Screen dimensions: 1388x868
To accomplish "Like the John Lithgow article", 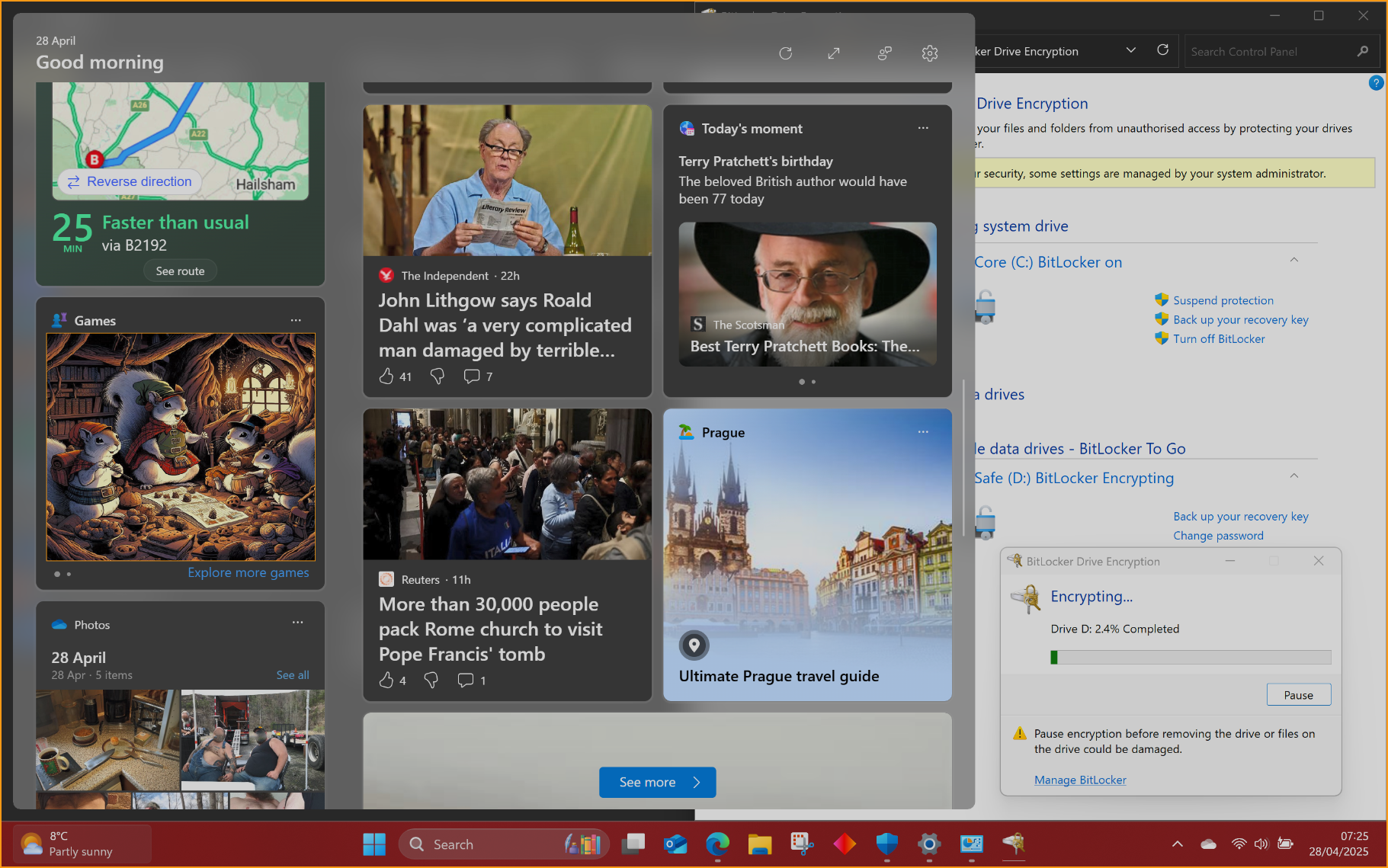I will point(386,376).
